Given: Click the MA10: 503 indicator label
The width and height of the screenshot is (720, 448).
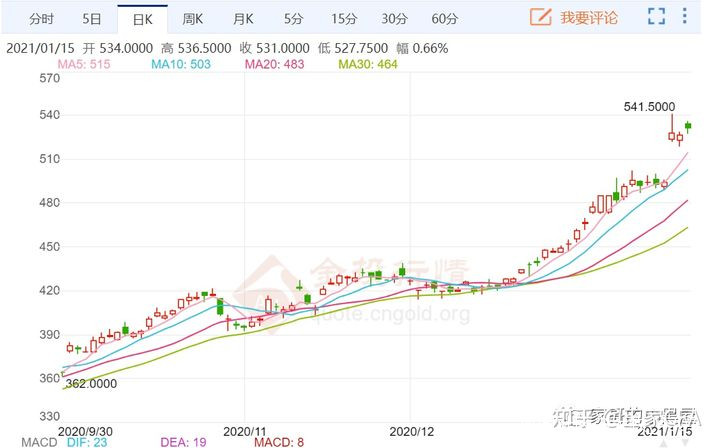Looking at the screenshot, I should click(x=181, y=64).
